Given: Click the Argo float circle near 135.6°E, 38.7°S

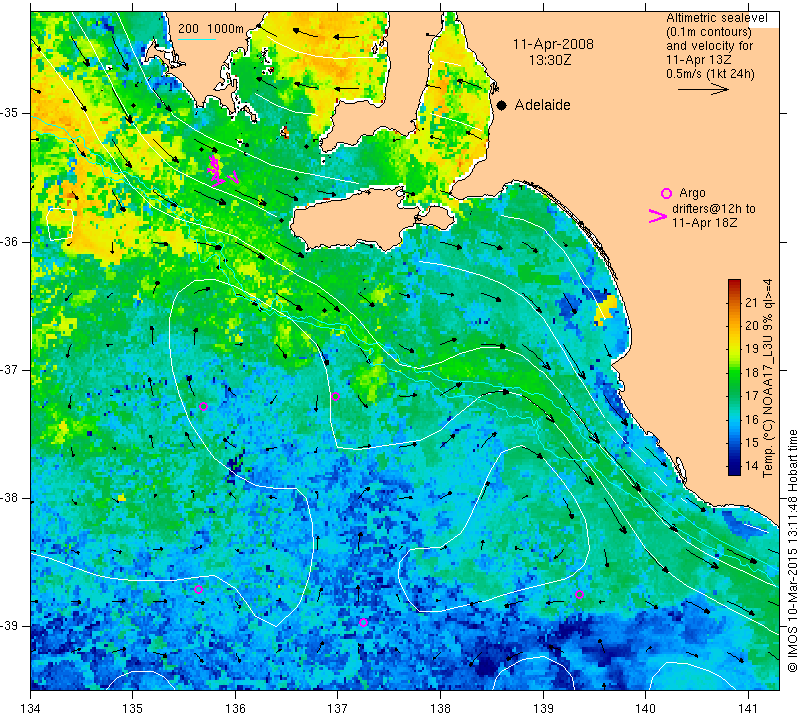Looking at the screenshot, I should [x=198, y=589].
